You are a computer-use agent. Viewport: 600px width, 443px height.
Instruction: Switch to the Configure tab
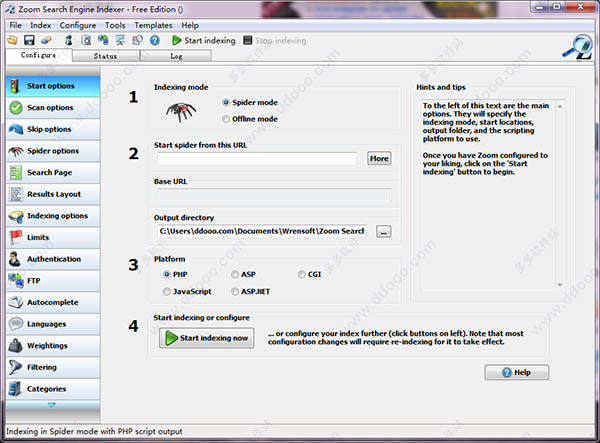coord(39,55)
